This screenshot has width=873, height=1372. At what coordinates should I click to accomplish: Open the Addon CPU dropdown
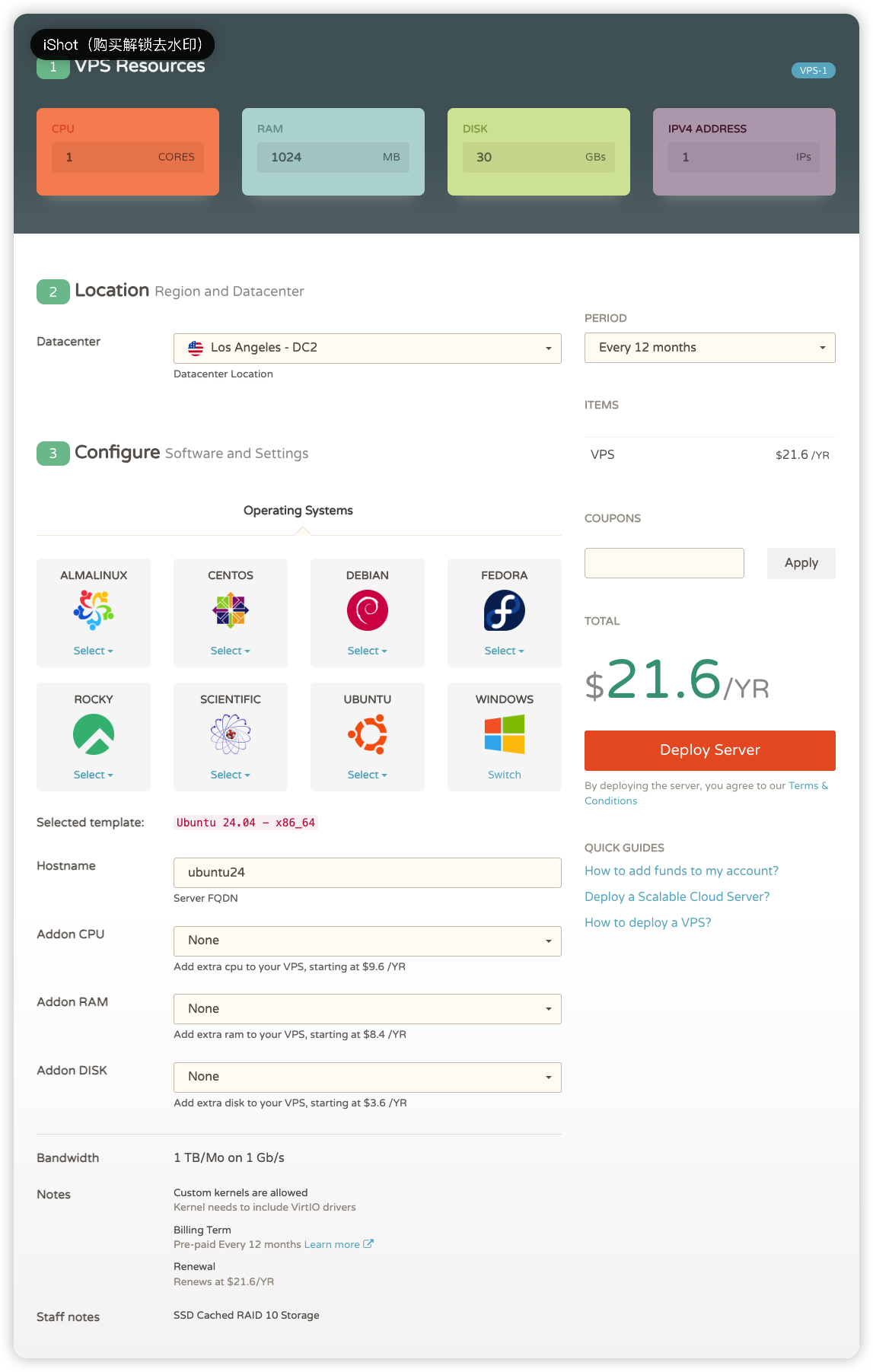[367, 941]
